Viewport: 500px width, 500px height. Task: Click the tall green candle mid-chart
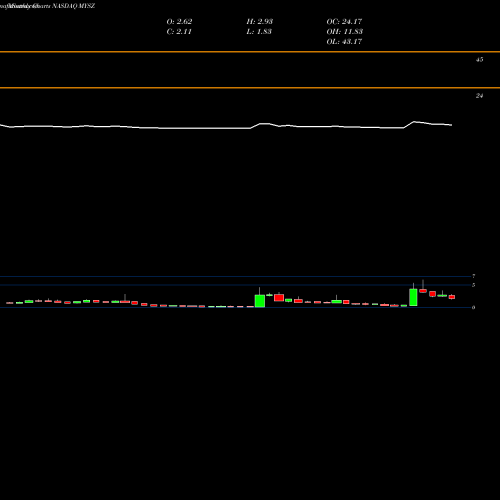(260, 301)
